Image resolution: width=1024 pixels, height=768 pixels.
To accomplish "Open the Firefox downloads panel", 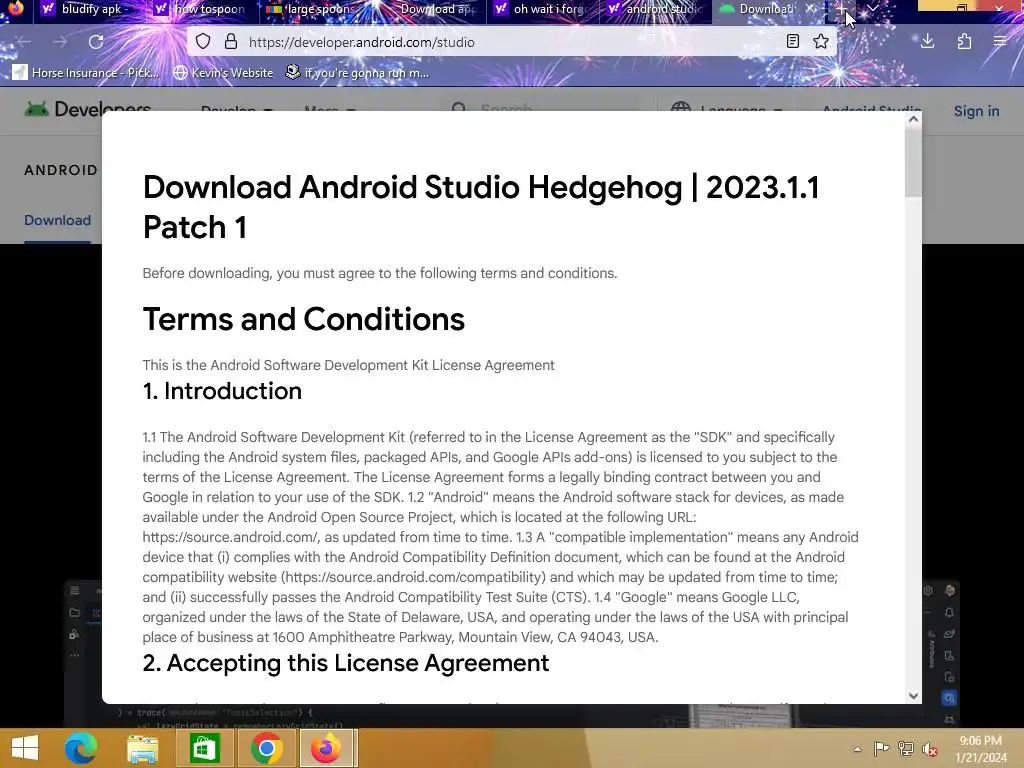I will coord(927,42).
